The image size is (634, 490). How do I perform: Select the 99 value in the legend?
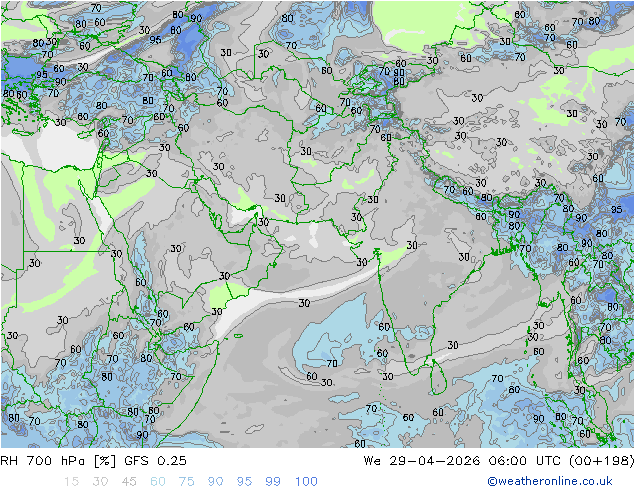point(274,481)
